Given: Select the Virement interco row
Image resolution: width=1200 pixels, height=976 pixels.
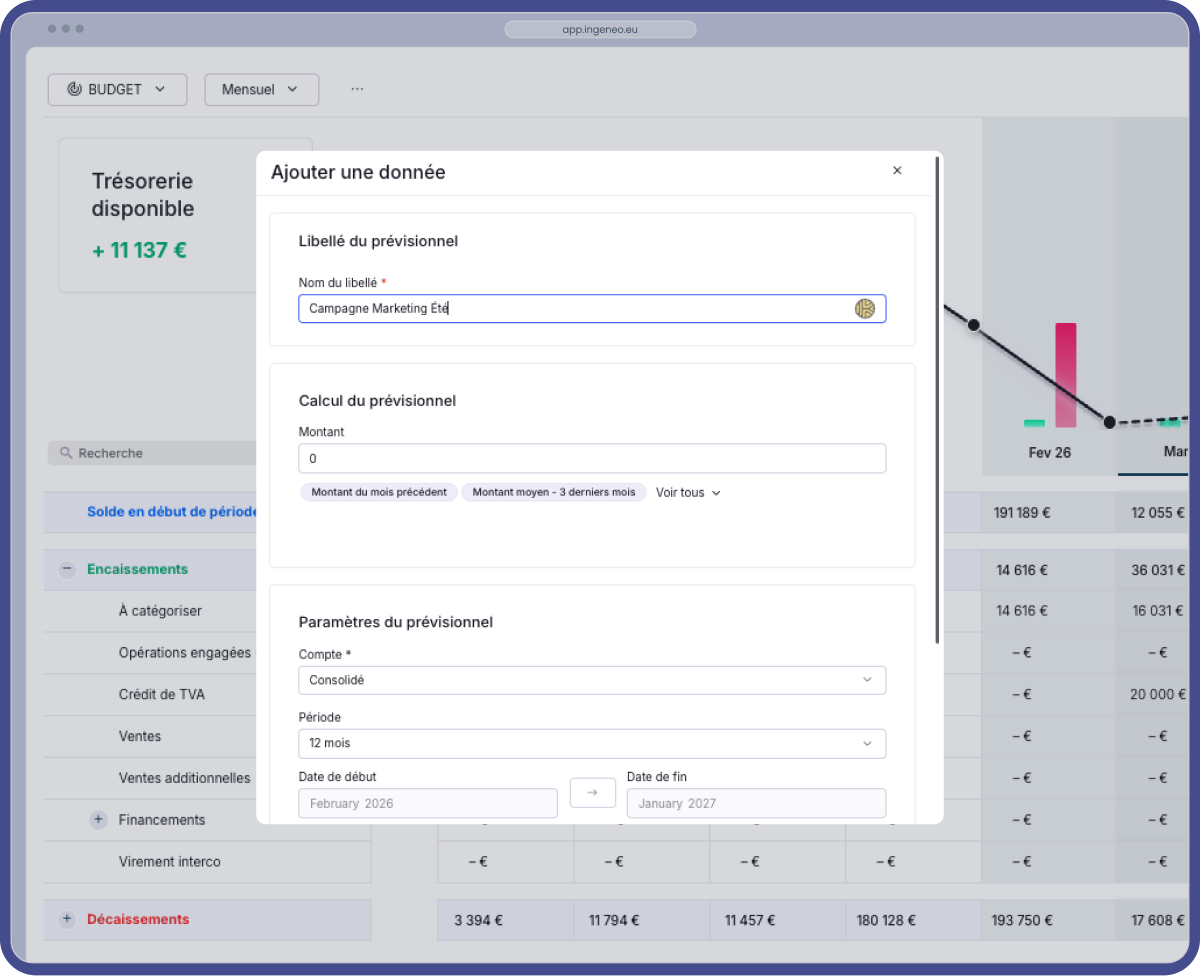Looking at the screenshot, I should point(169,861).
